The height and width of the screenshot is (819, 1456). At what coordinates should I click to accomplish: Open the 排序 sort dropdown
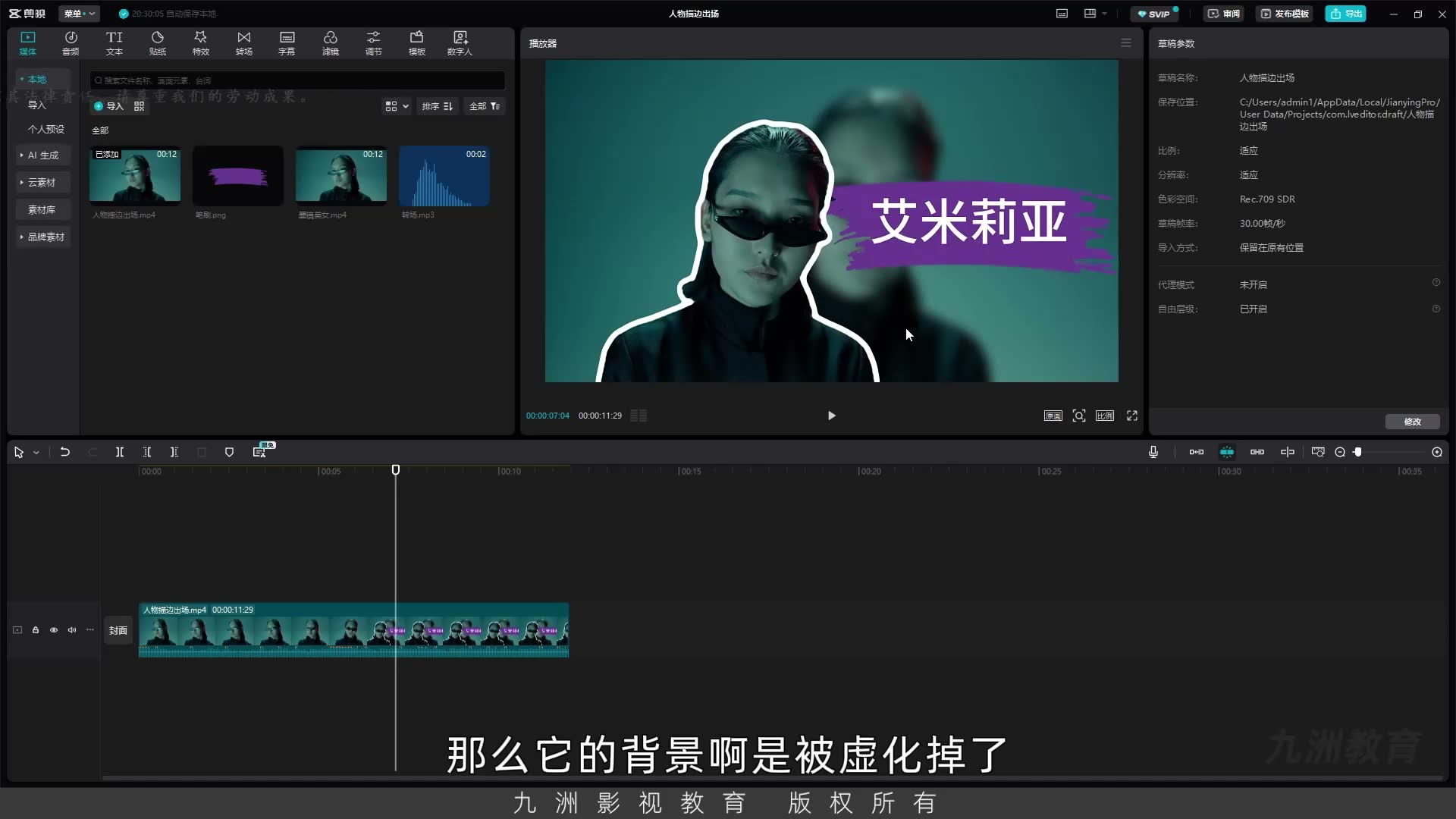[438, 106]
